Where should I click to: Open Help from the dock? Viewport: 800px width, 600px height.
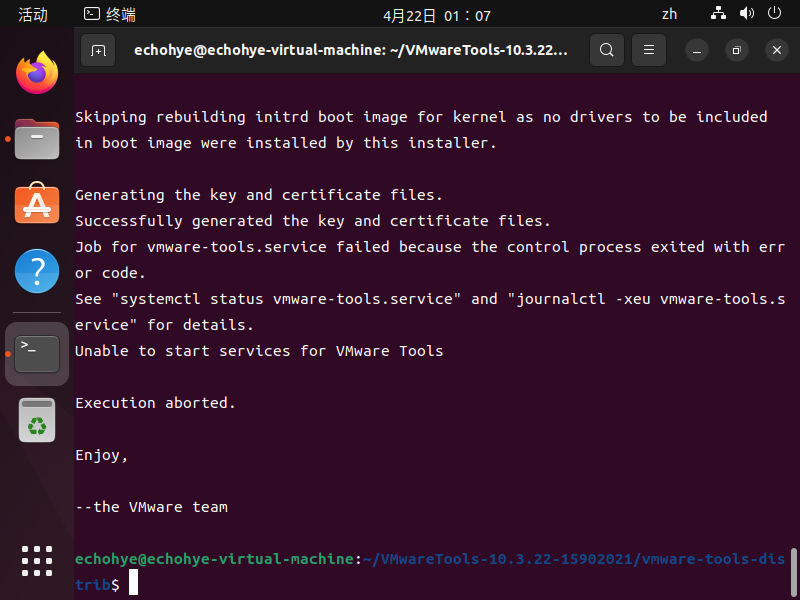(37, 271)
